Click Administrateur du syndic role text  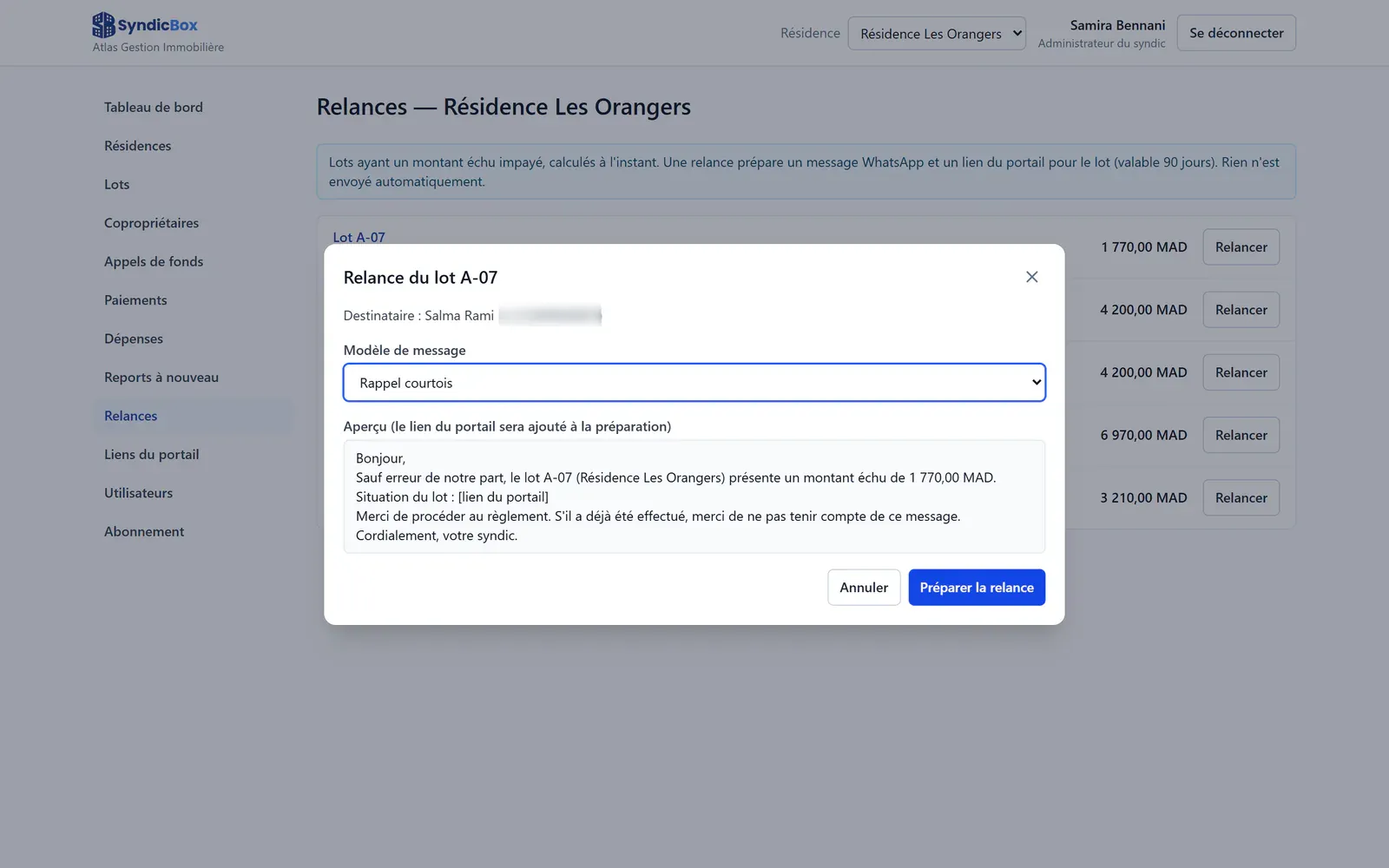[x=1102, y=43]
